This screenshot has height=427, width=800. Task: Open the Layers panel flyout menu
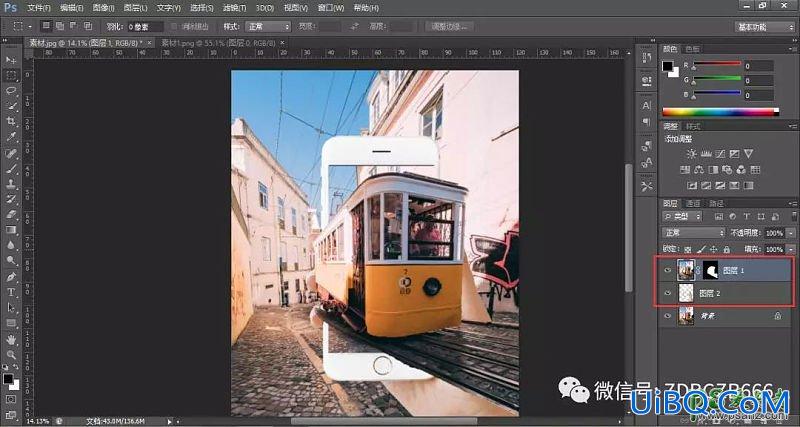(x=793, y=203)
